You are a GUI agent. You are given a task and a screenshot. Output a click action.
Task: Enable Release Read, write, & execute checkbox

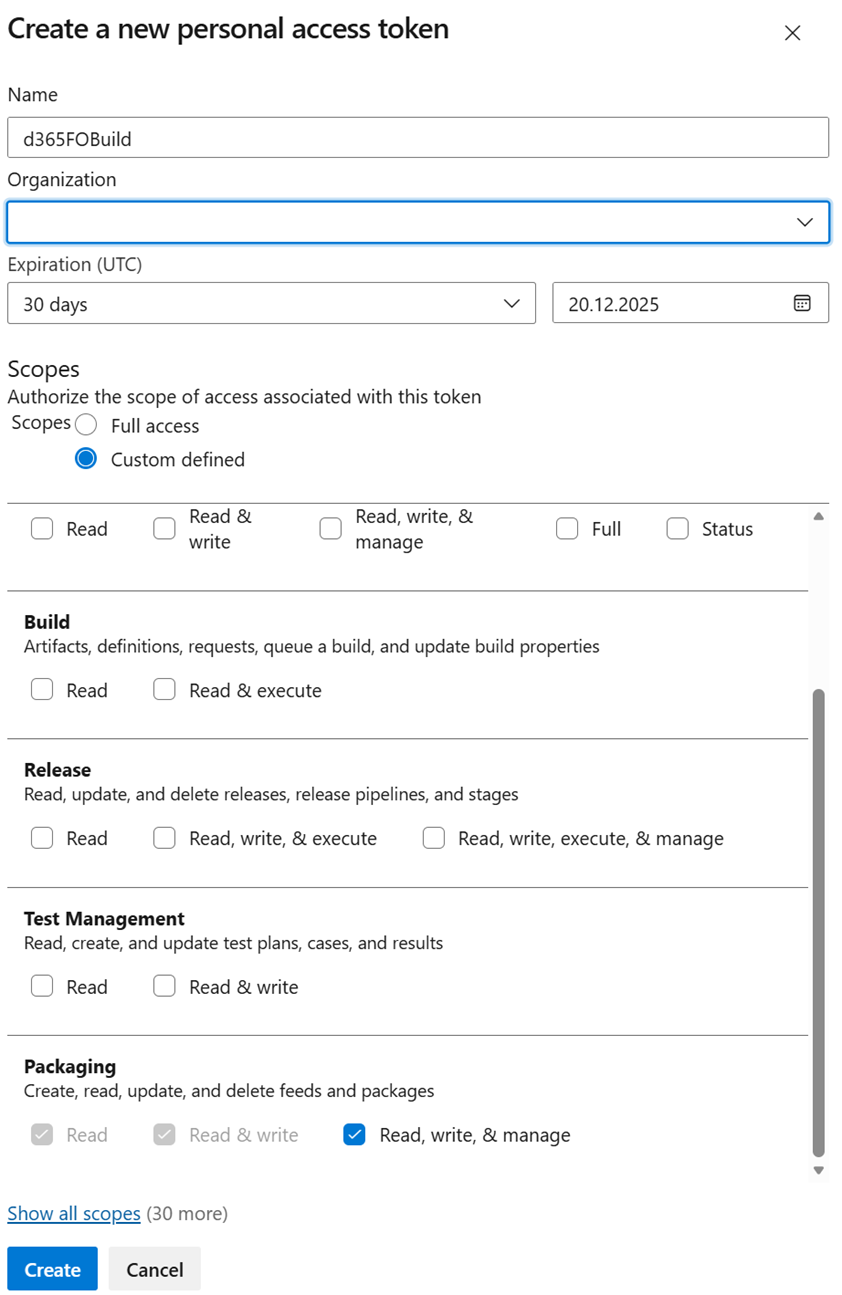coord(164,838)
